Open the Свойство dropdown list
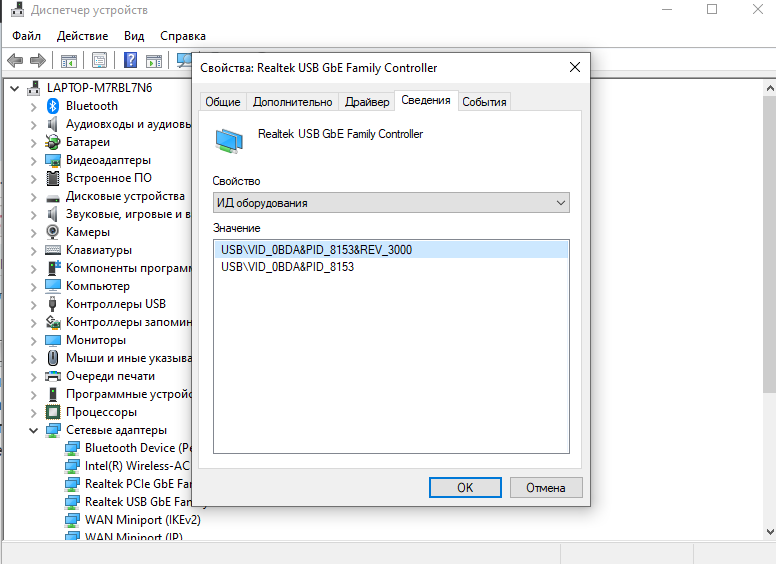This screenshot has height=564, width=776. click(x=390, y=203)
